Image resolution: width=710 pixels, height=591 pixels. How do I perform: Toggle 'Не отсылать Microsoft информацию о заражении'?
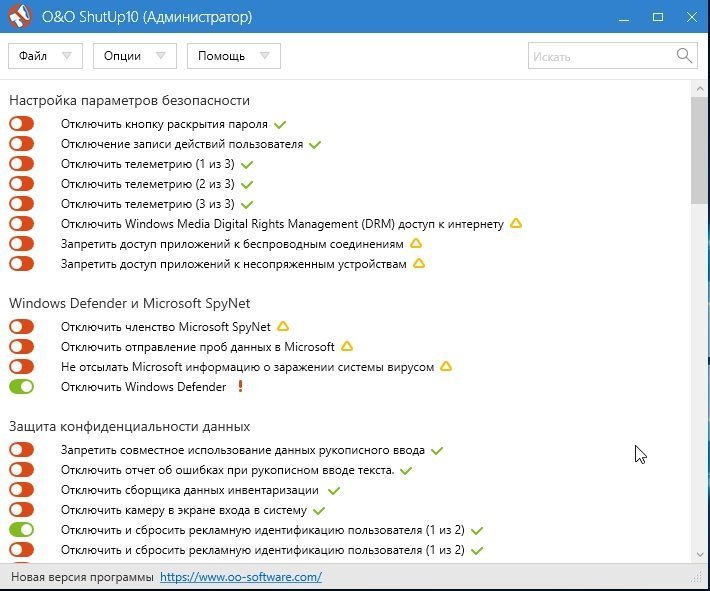(21, 366)
